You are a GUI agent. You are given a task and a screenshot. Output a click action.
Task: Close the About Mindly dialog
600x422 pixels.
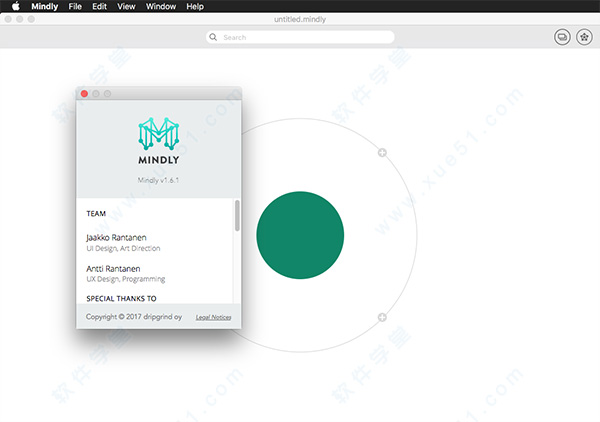tap(85, 94)
